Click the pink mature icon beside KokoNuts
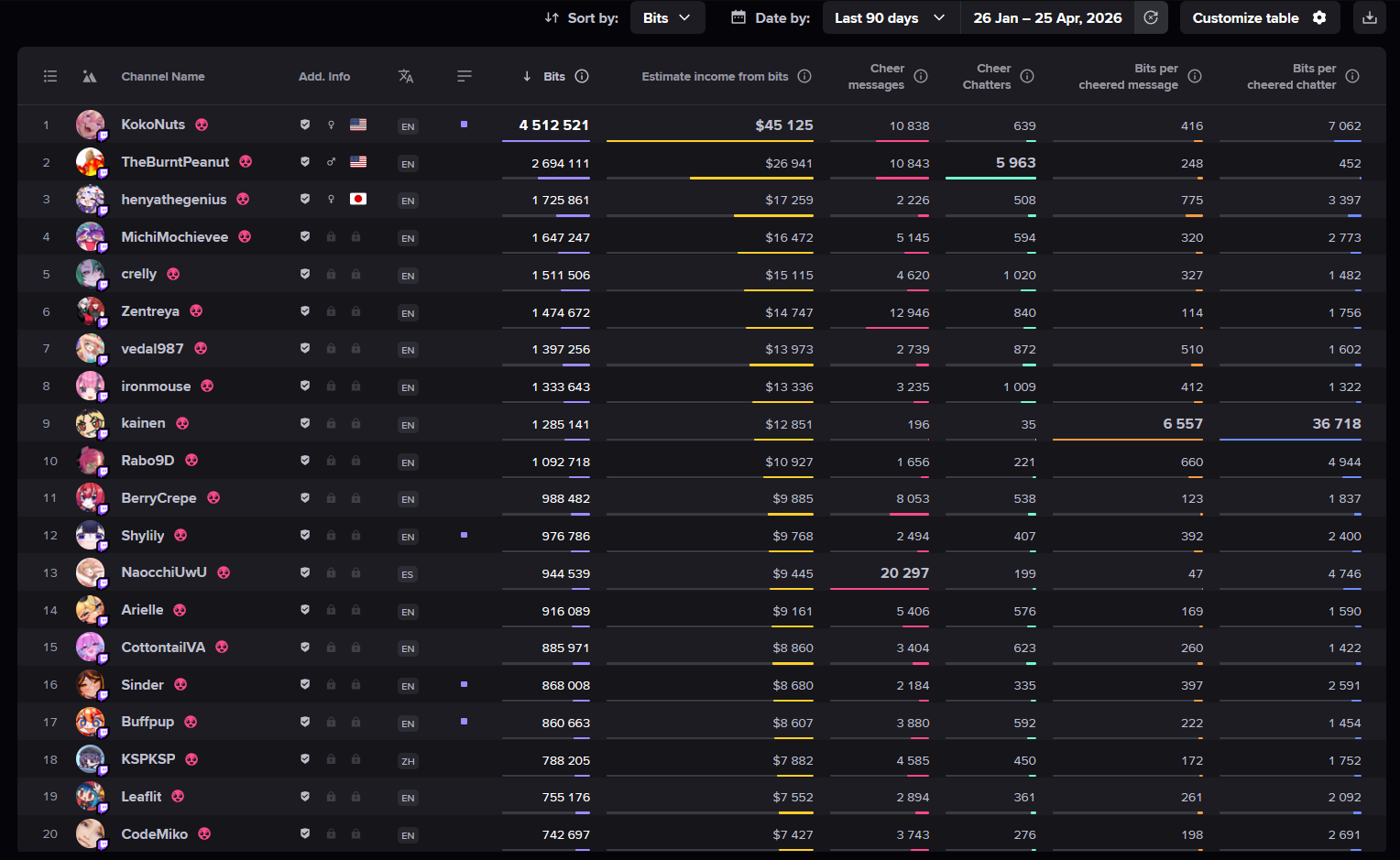The height and width of the screenshot is (860, 1400). click(202, 125)
